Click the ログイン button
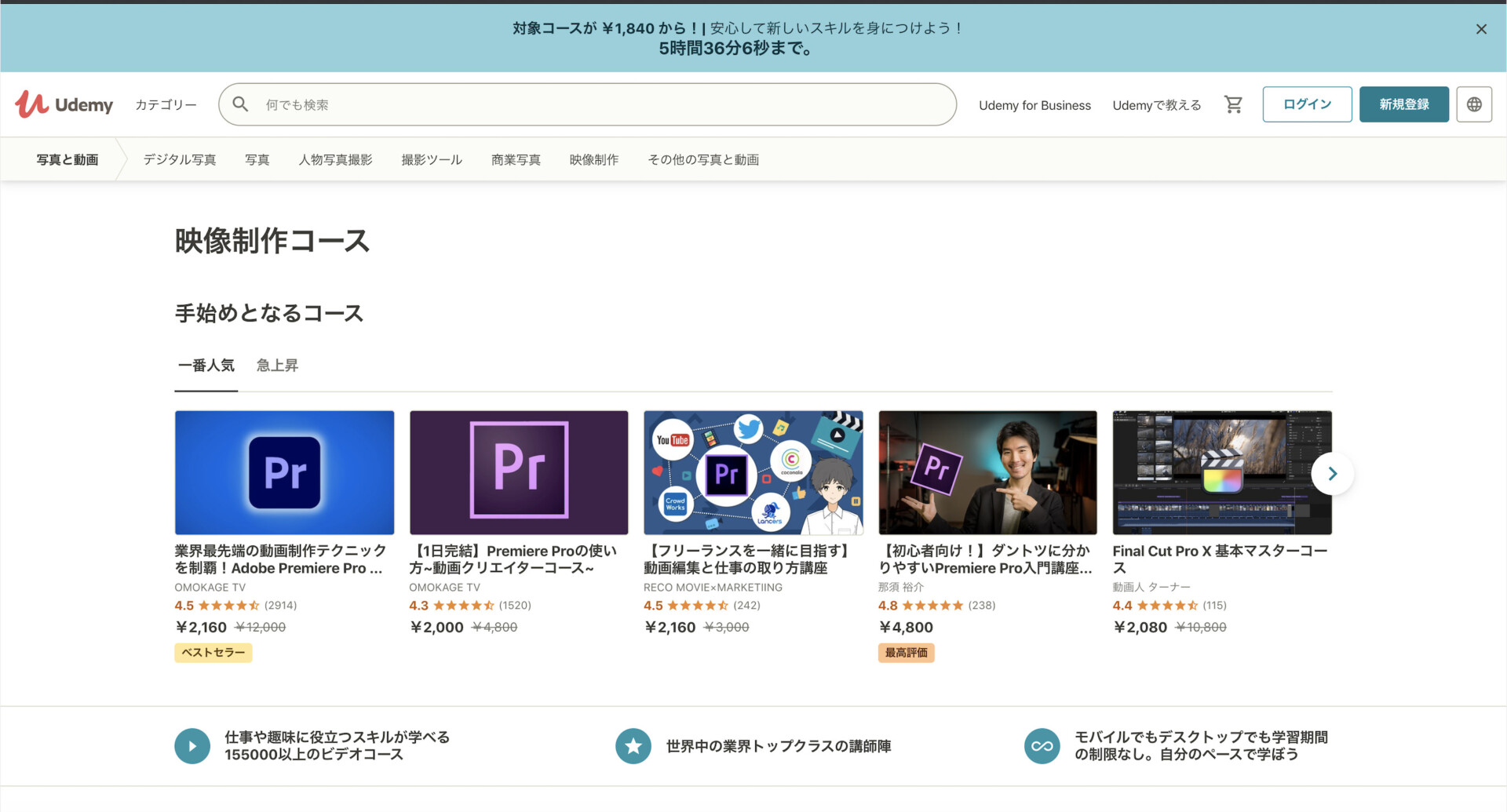Viewport: 1507px width, 812px height. 1307,104
